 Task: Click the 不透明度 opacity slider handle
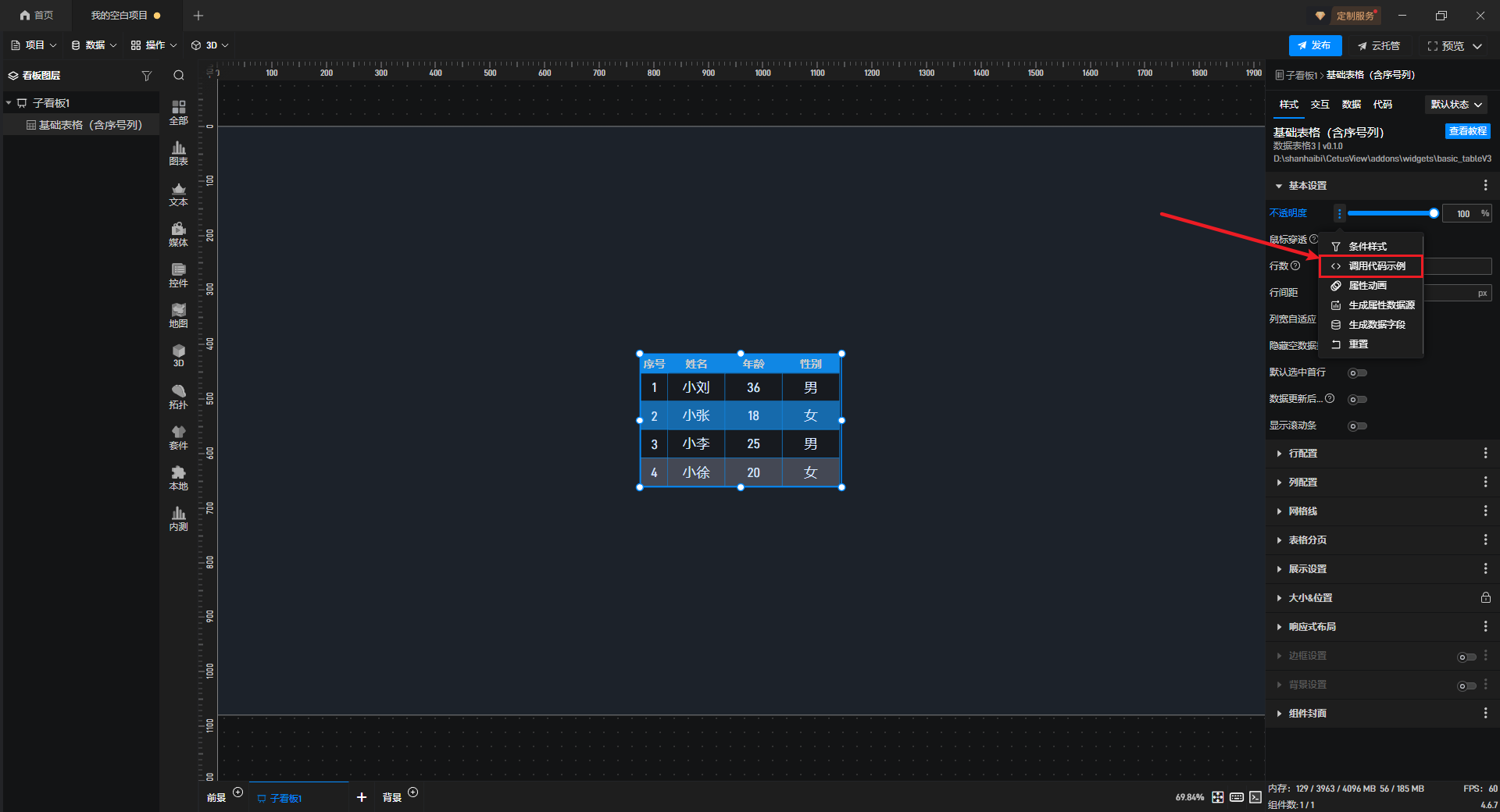pyautogui.click(x=1434, y=213)
